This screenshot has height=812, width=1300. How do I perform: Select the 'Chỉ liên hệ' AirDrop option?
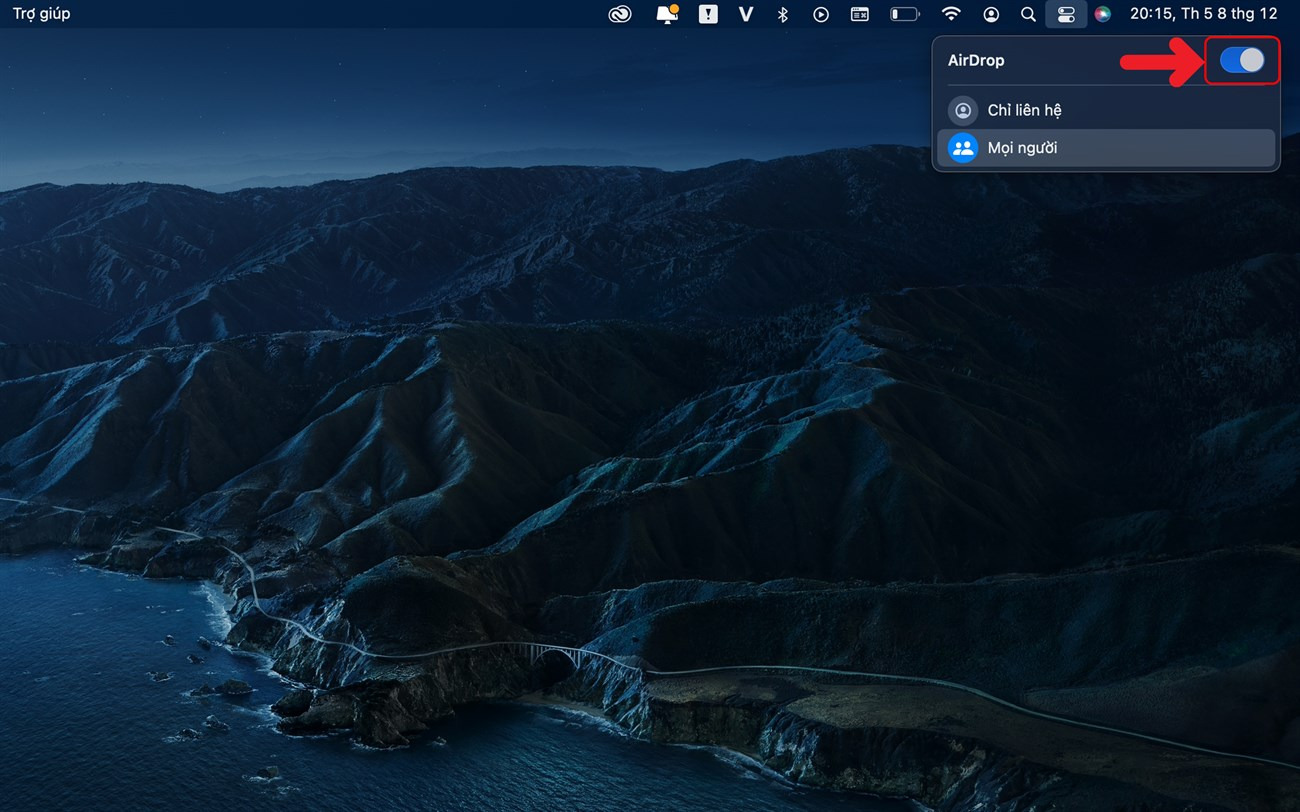[x=1024, y=110]
